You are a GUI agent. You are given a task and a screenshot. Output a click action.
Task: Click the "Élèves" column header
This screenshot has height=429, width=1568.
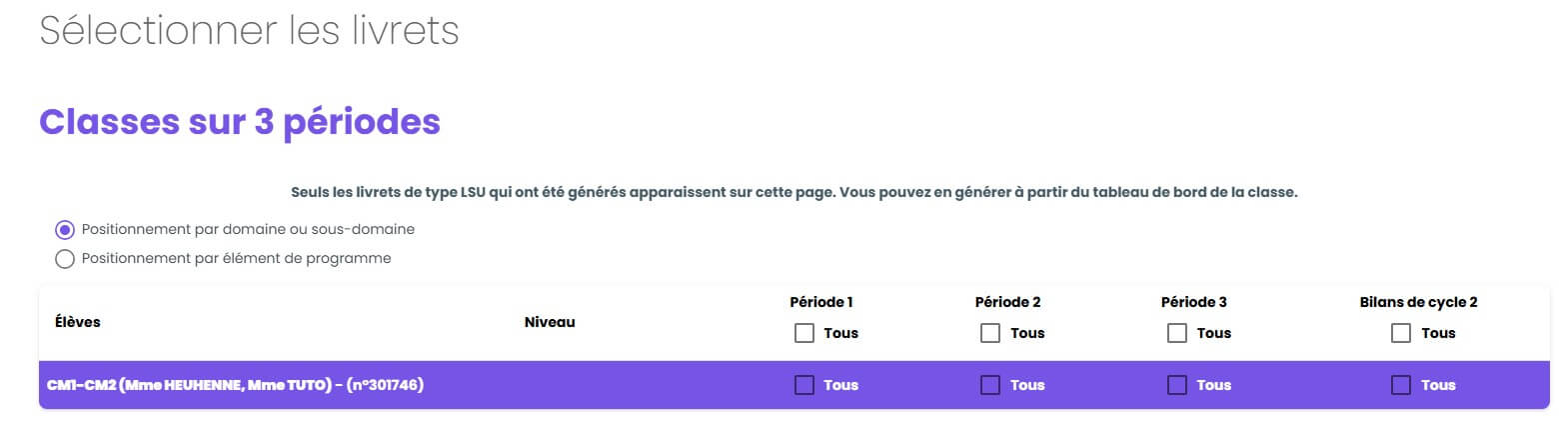78,322
